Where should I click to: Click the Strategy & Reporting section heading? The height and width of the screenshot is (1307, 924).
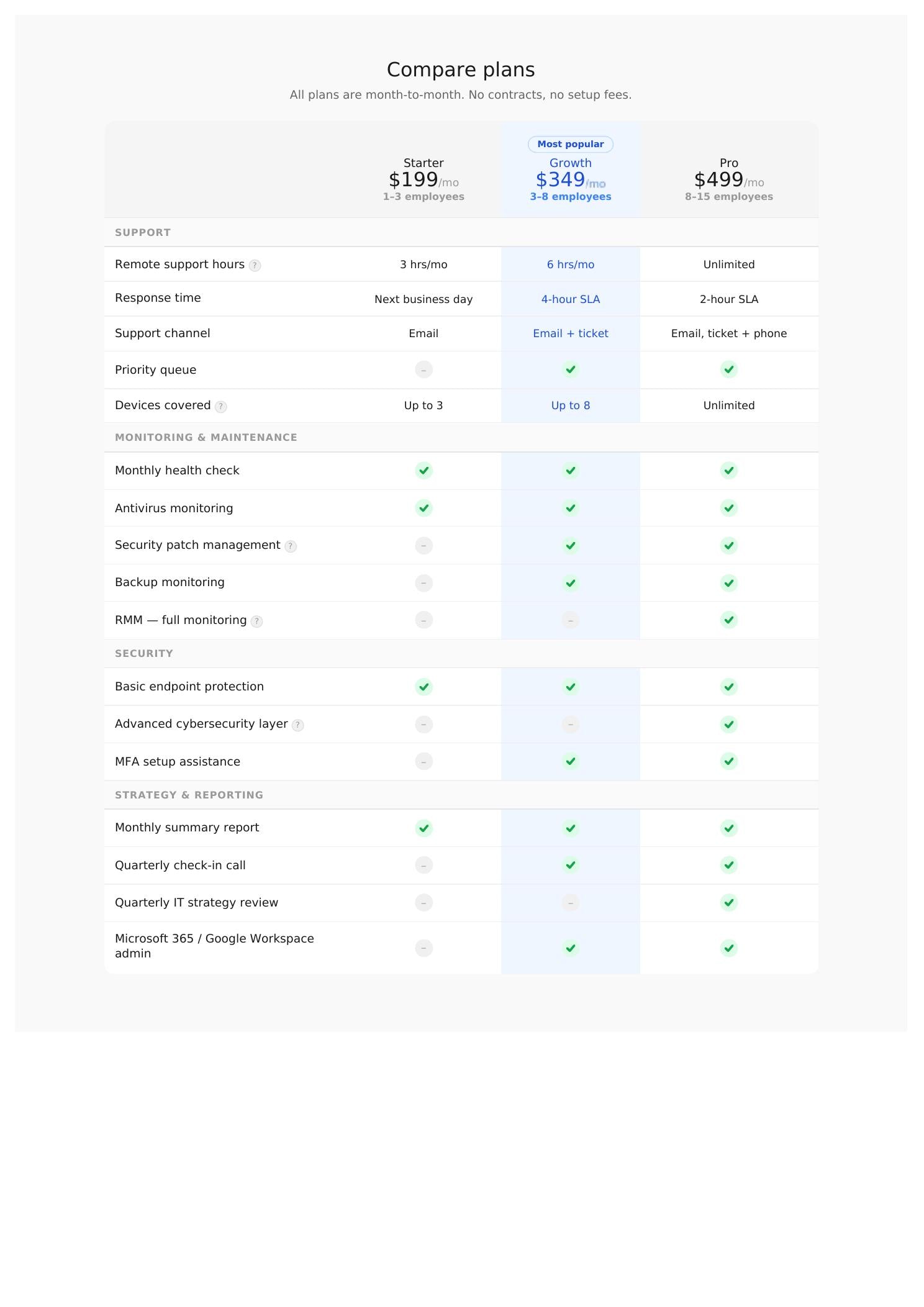(189, 795)
